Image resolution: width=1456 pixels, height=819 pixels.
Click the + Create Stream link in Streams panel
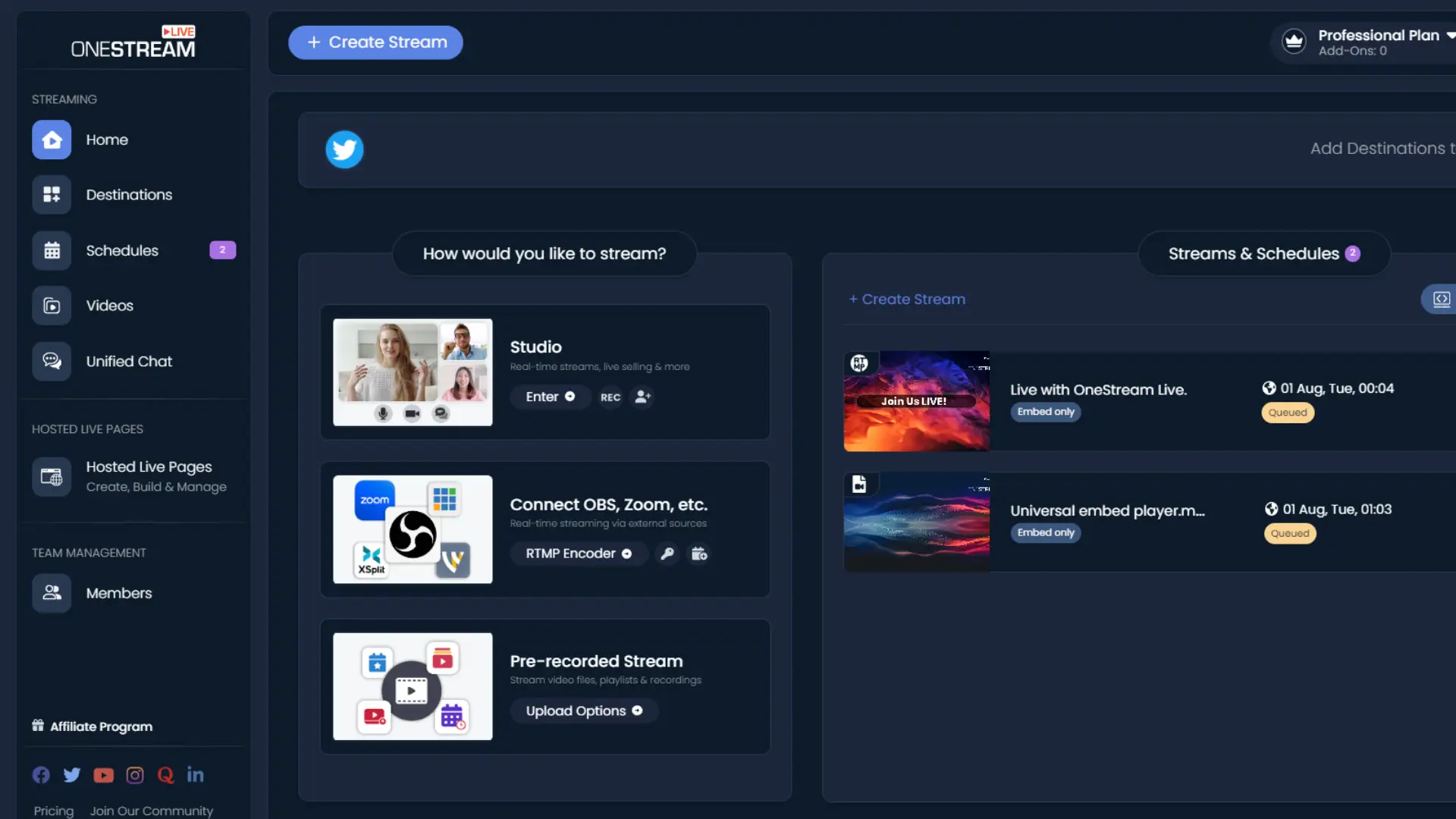(907, 300)
